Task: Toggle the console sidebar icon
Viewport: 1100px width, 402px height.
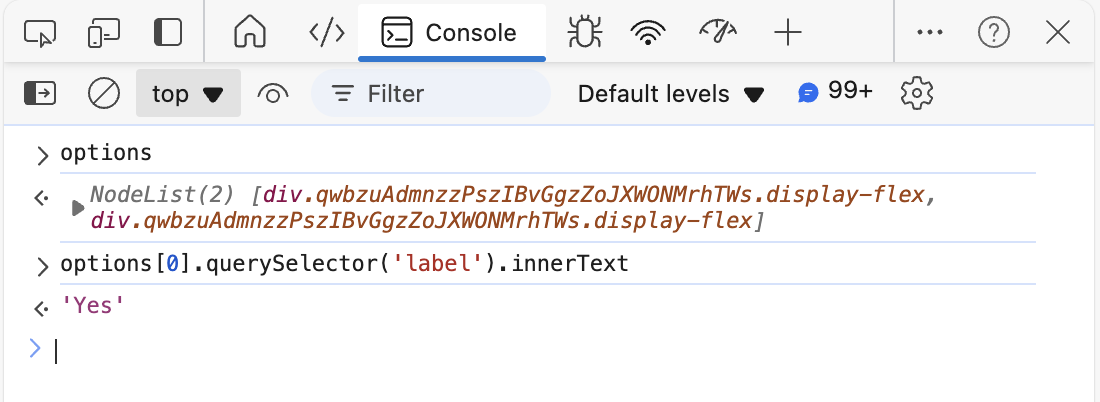Action: coord(40,93)
